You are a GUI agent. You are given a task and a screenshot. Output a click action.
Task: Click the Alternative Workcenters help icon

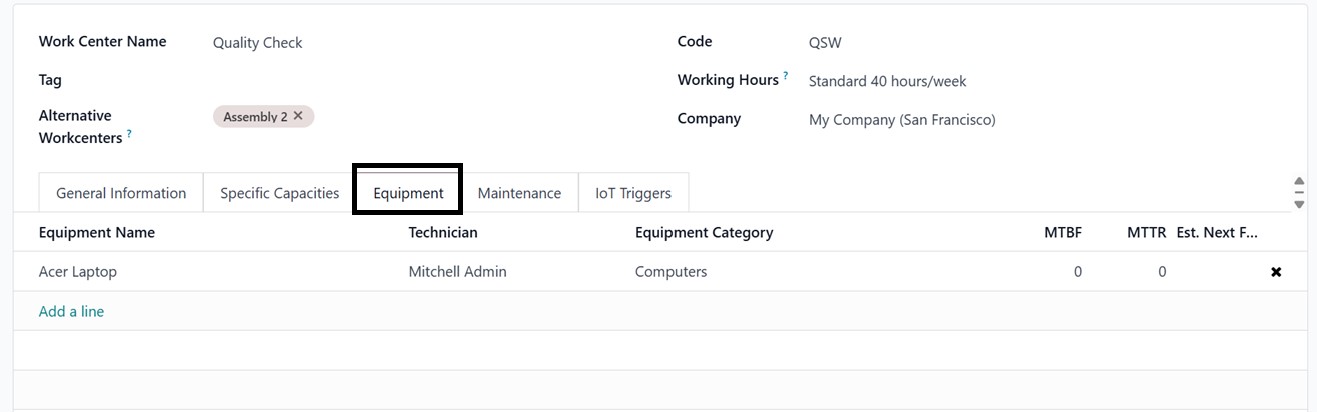point(130,134)
